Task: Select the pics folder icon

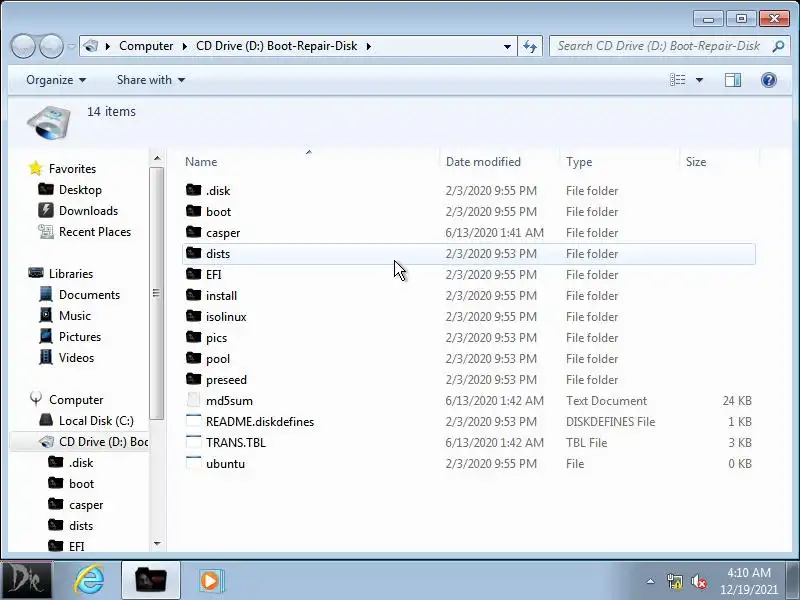Action: (x=193, y=337)
